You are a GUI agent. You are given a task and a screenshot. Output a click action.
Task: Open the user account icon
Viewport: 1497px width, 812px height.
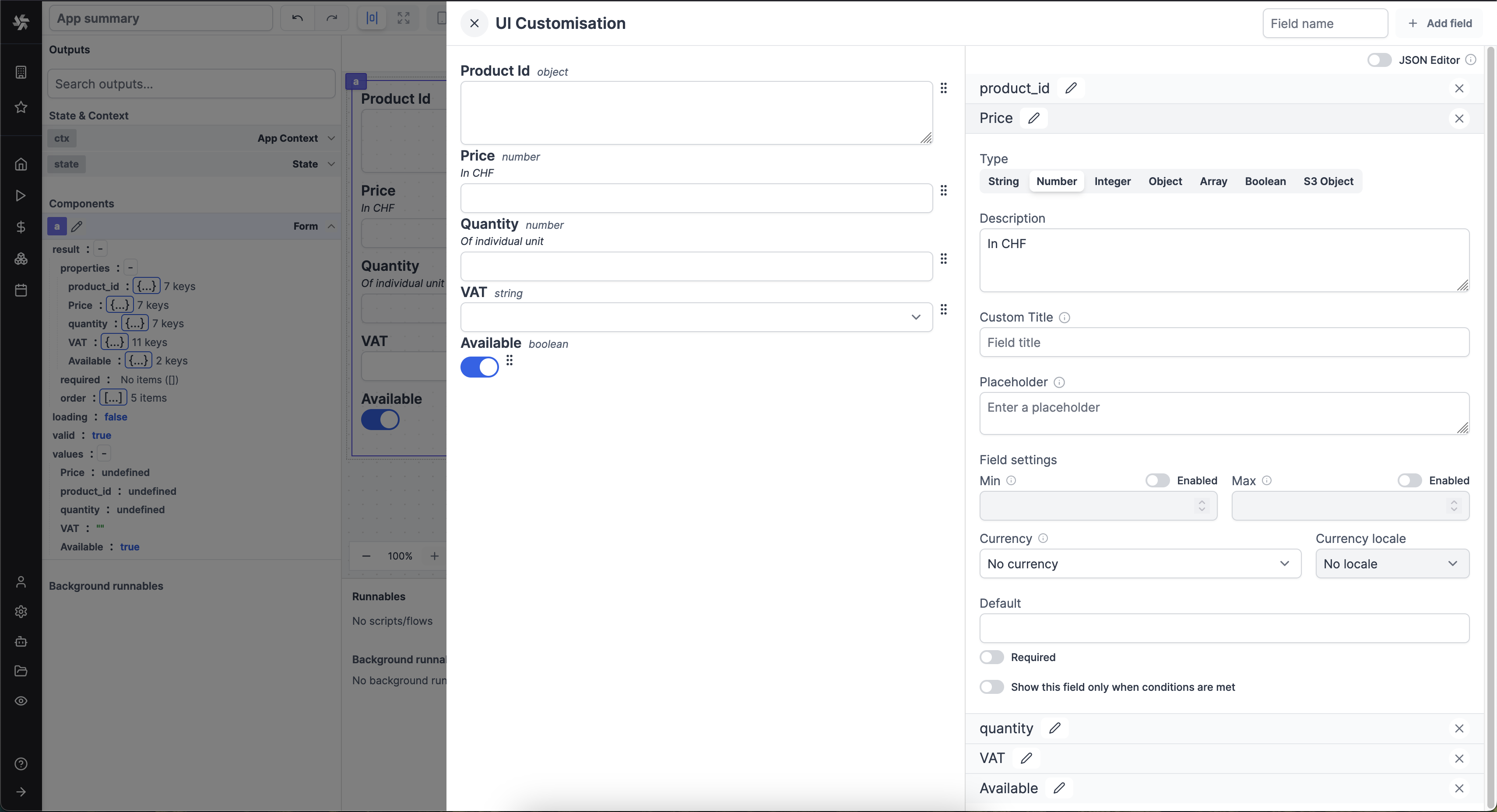(x=21, y=582)
